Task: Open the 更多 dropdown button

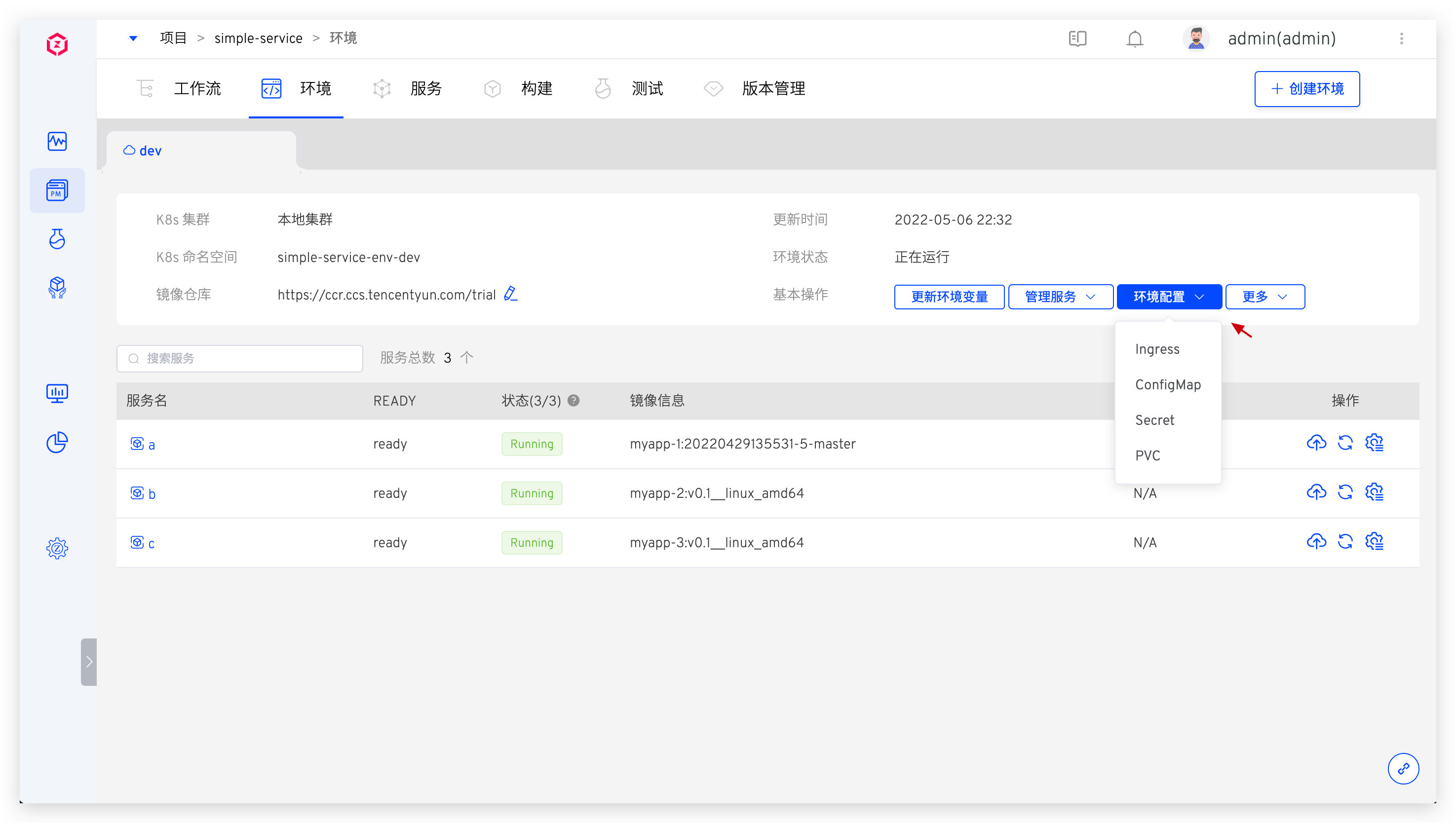Action: coord(1264,297)
